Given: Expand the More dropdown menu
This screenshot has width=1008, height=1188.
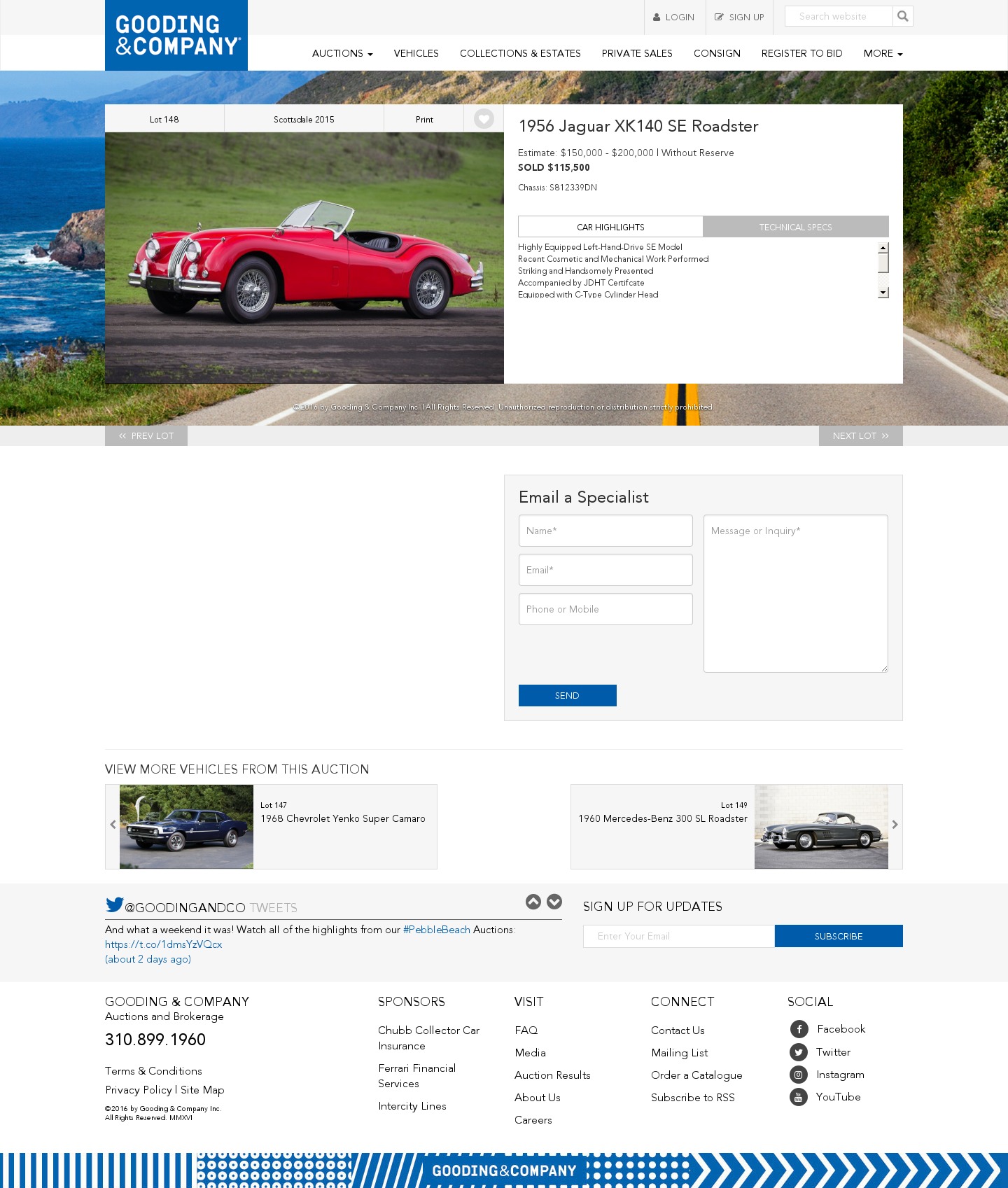Looking at the screenshot, I should [x=883, y=53].
